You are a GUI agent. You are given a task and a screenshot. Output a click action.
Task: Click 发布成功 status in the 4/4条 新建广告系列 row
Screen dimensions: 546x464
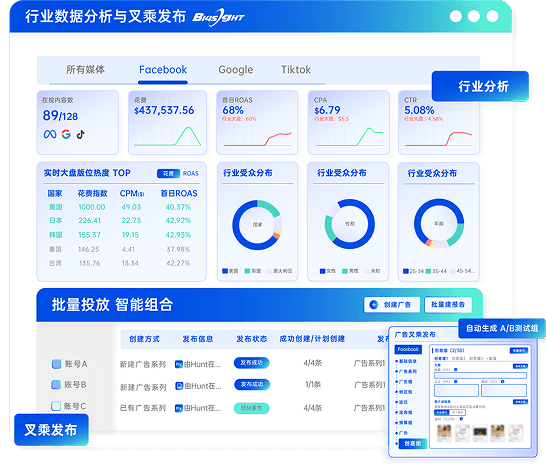click(x=251, y=363)
